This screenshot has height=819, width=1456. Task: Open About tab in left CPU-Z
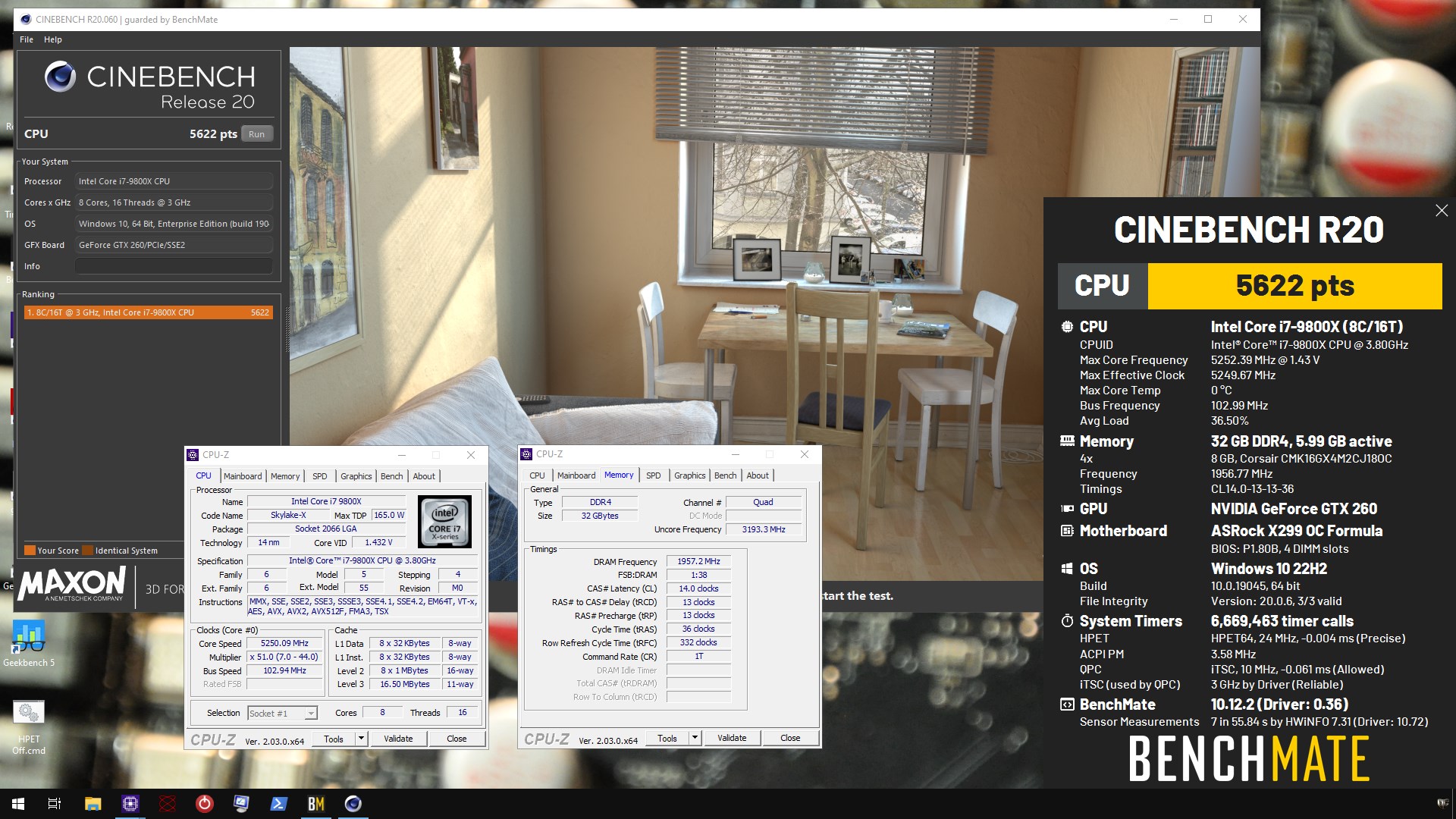pyautogui.click(x=424, y=476)
